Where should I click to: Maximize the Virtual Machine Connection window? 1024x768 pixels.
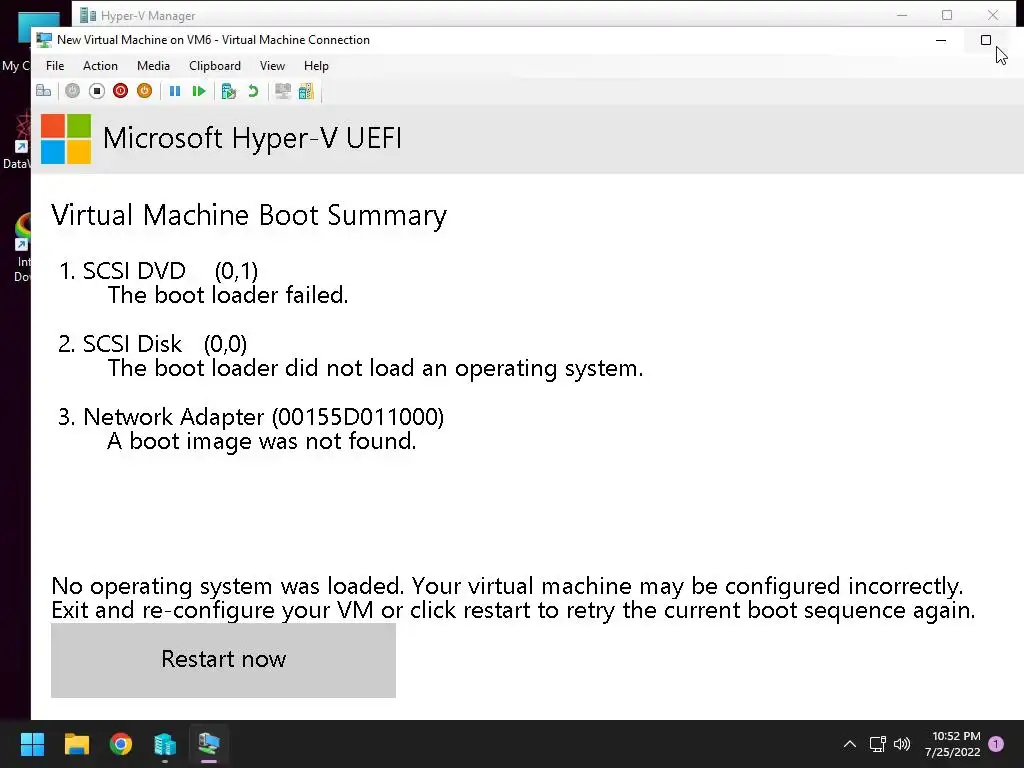click(x=986, y=40)
